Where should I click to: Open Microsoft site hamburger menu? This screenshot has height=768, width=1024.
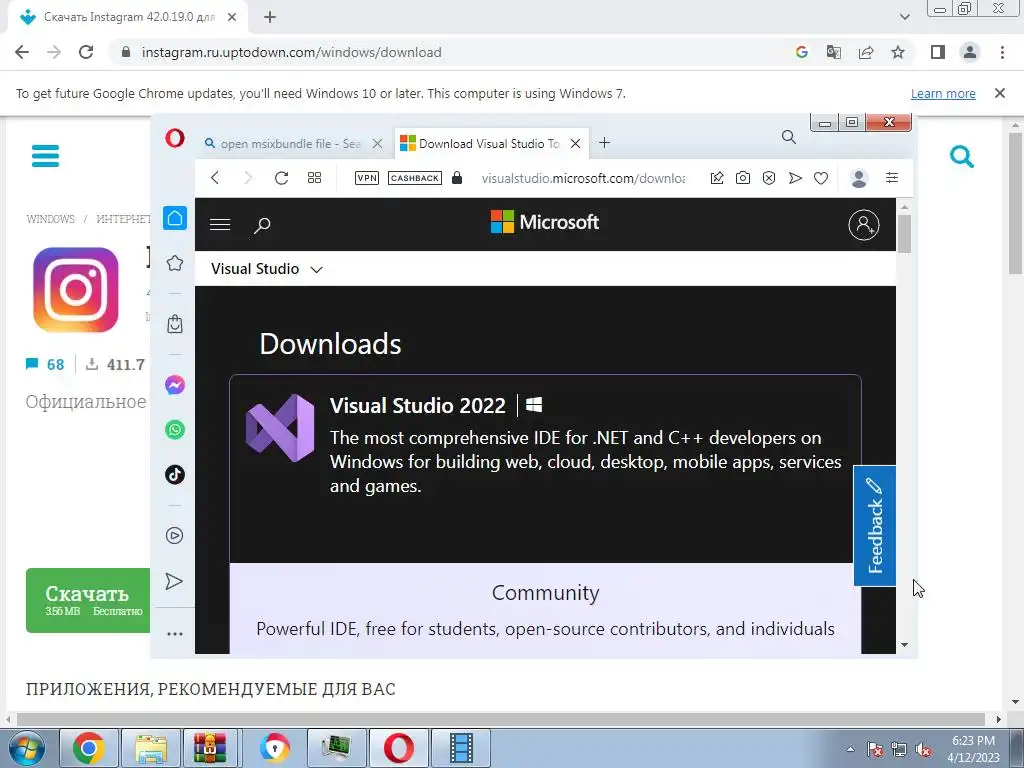(x=220, y=225)
